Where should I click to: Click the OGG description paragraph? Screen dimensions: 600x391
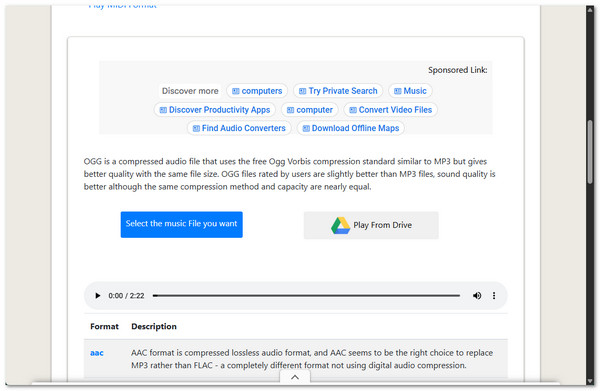(290, 174)
